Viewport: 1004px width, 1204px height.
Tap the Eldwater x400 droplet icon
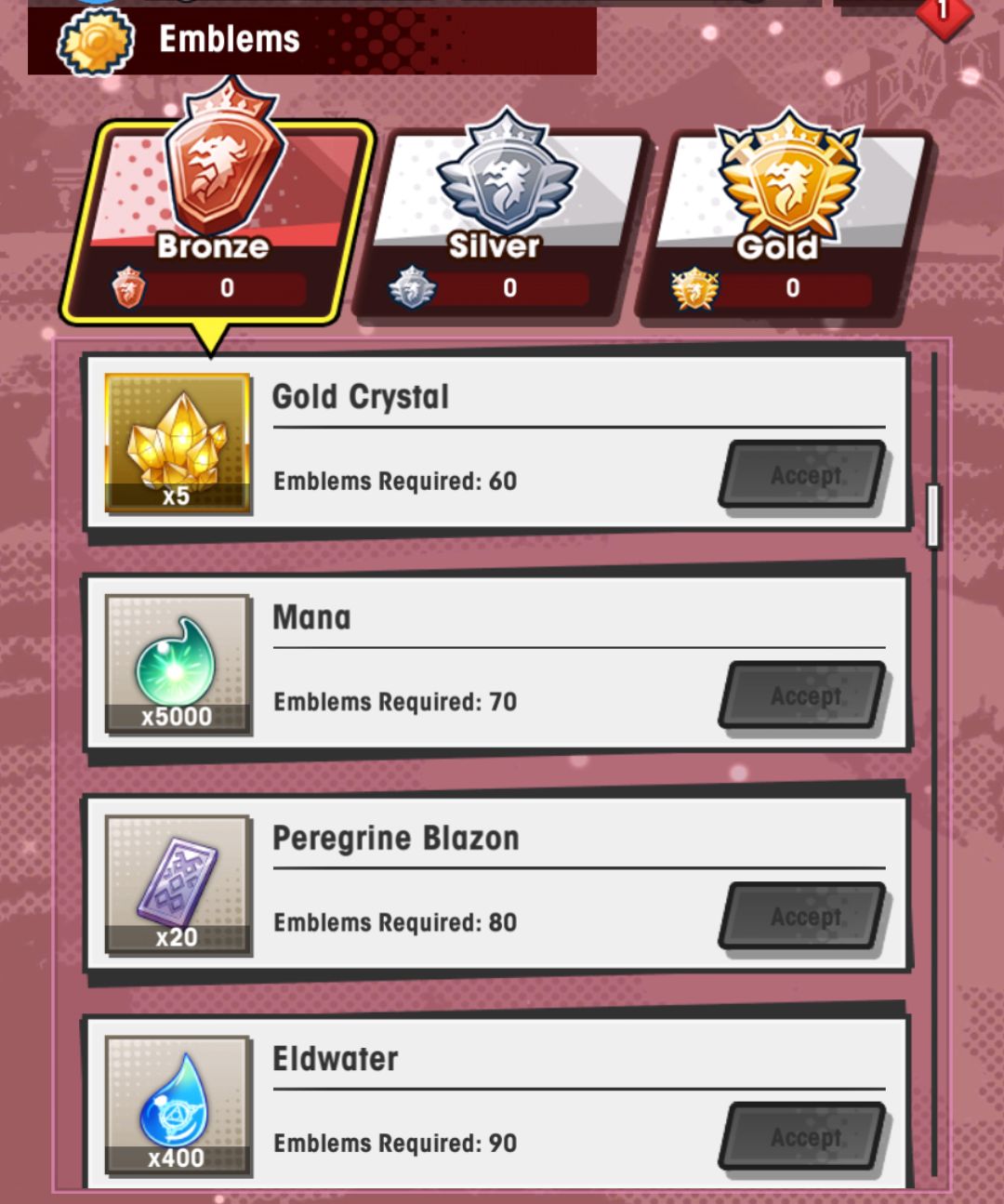coord(177,1105)
